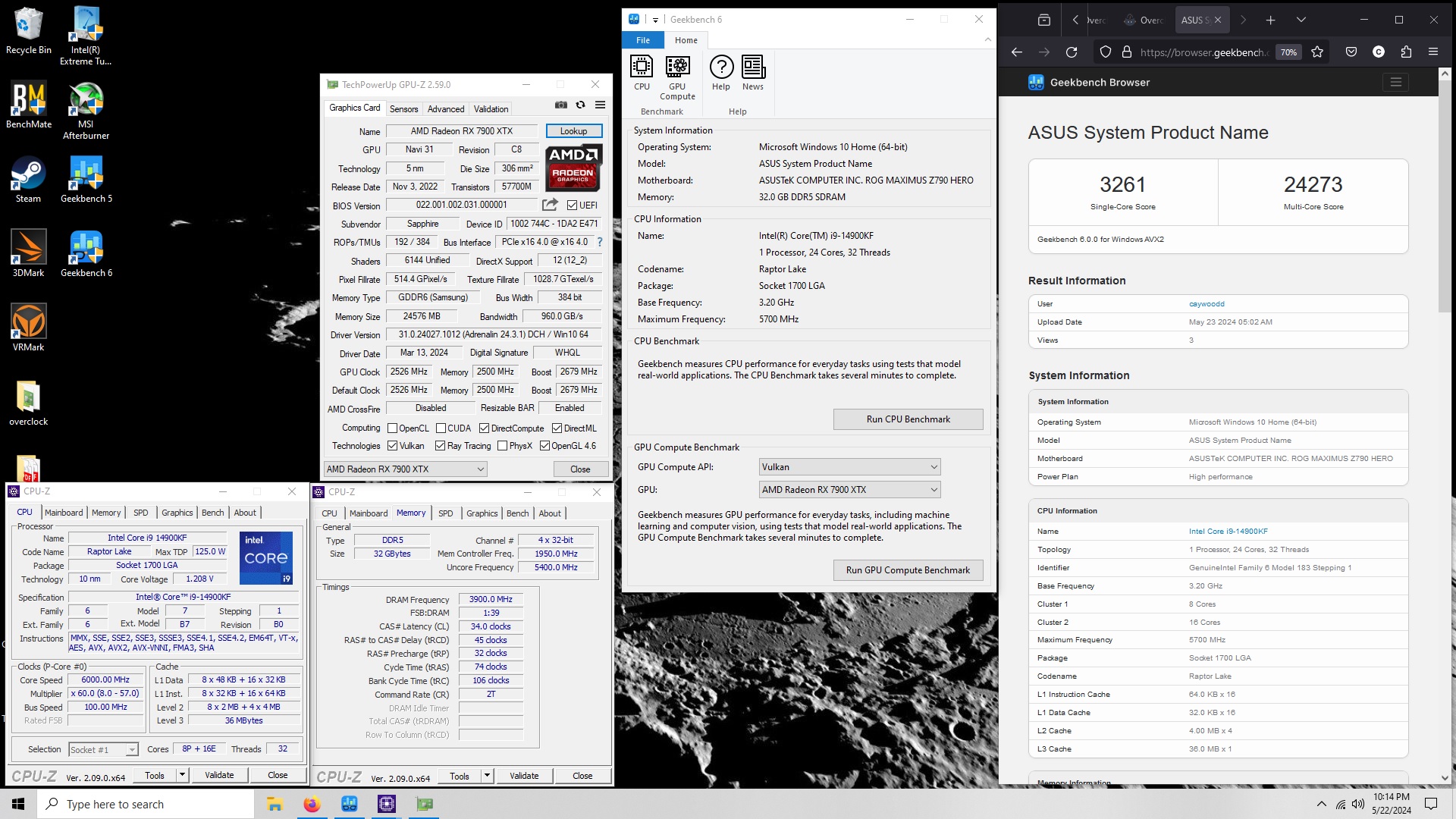
Task: Click GPU Compute icon in Geekbench ribbon
Action: pos(677,77)
